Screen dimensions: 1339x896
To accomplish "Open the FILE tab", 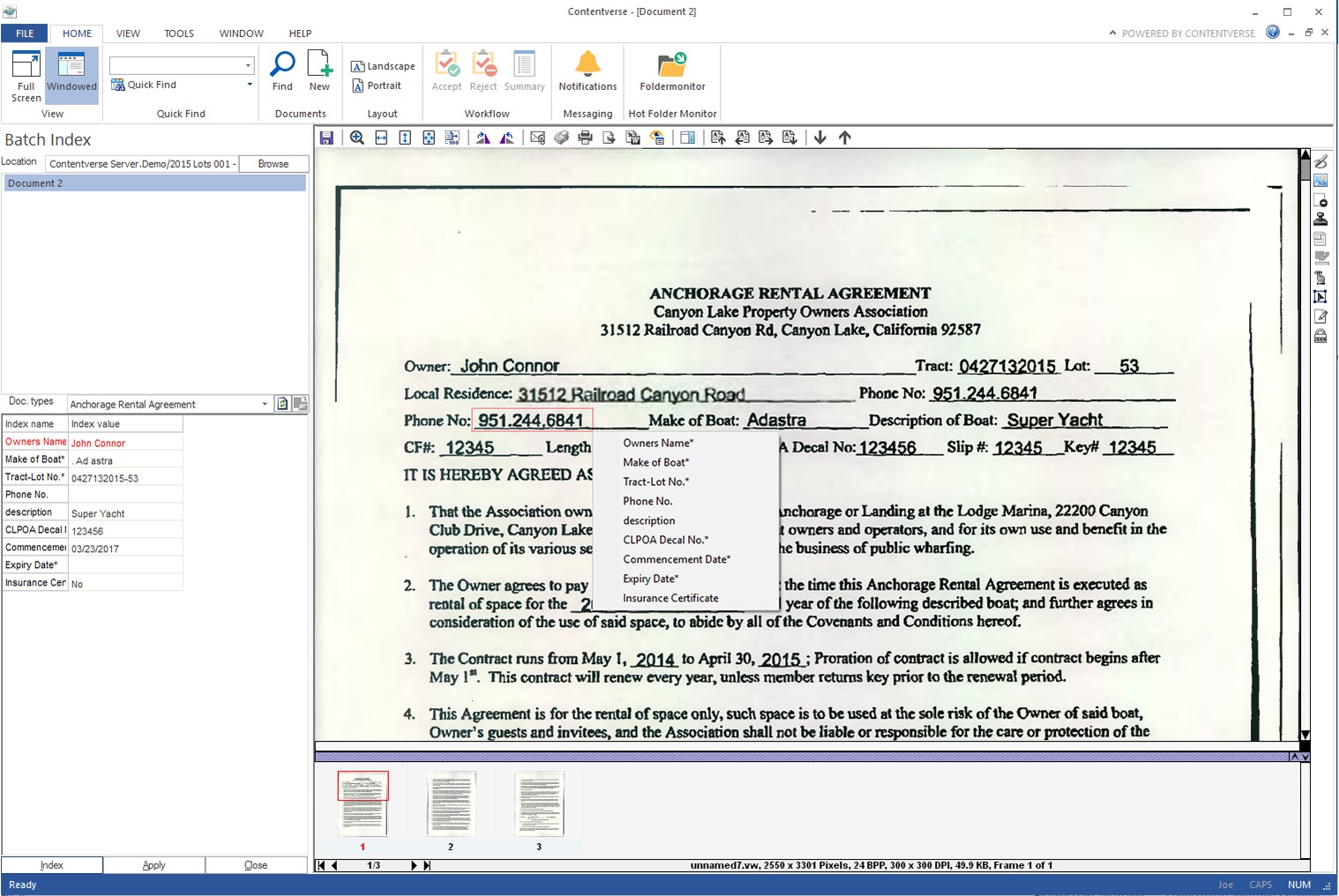I will (25, 34).
